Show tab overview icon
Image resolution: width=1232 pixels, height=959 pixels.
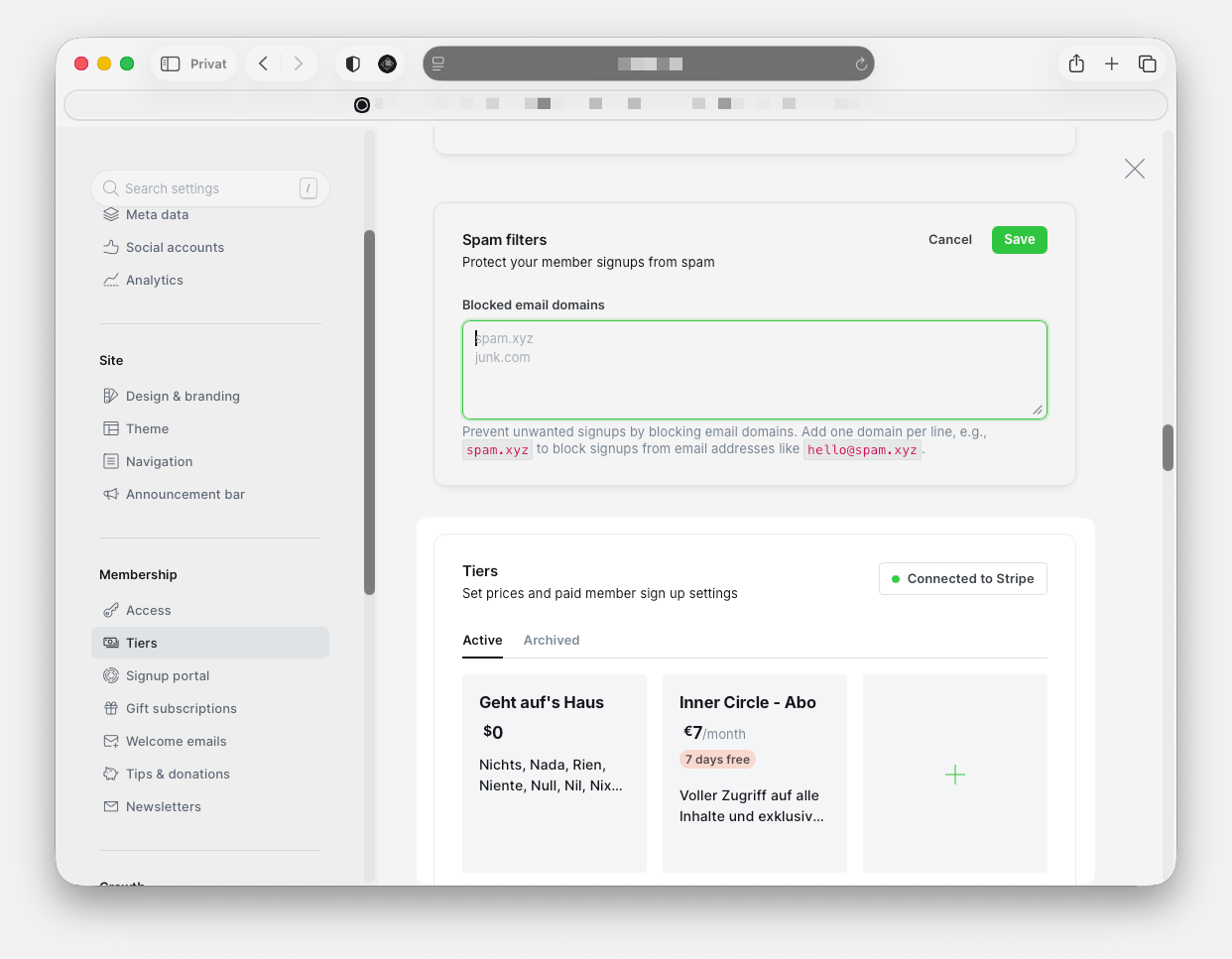1148,63
